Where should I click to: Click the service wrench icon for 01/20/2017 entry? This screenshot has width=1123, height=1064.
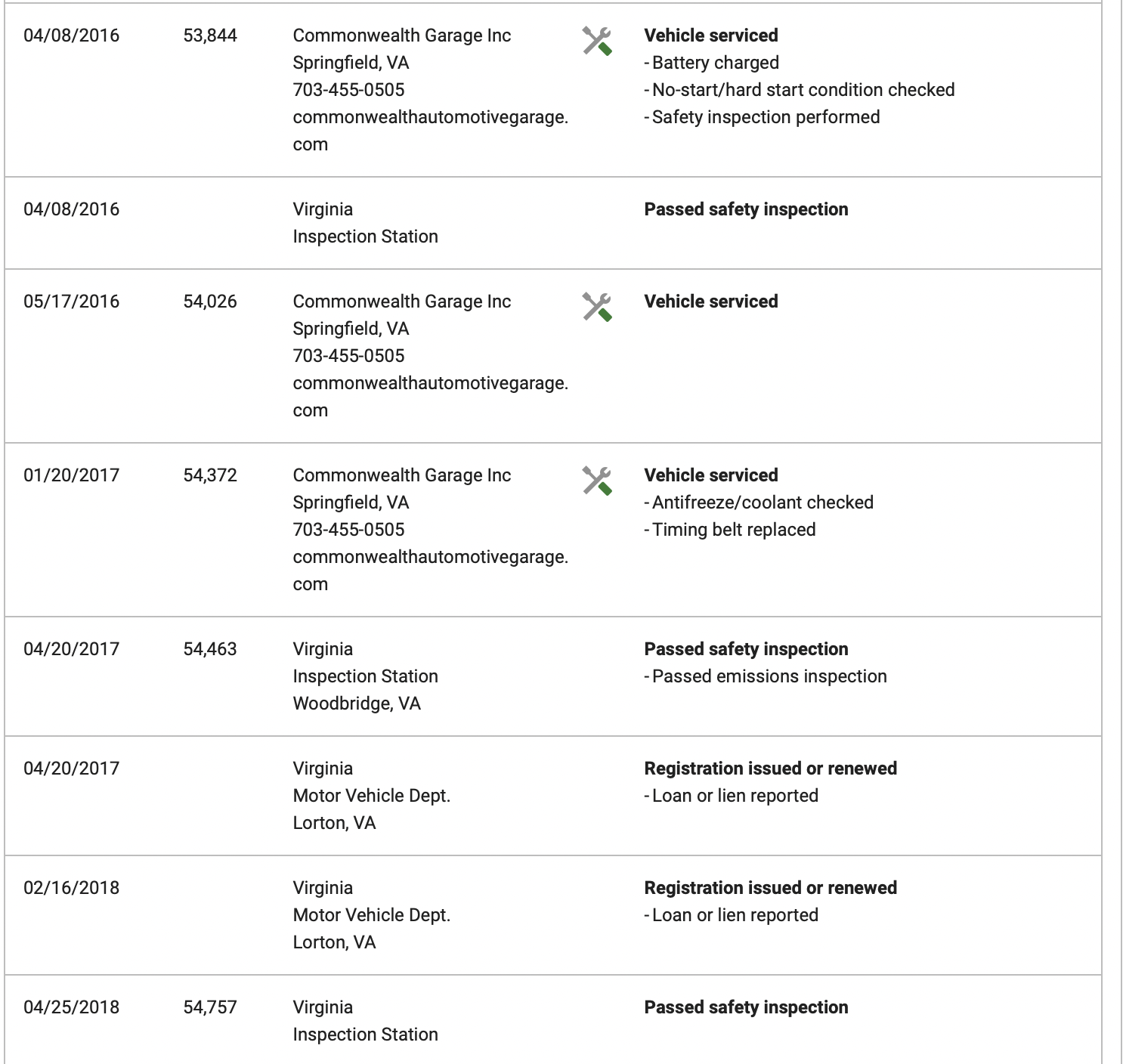pos(597,481)
